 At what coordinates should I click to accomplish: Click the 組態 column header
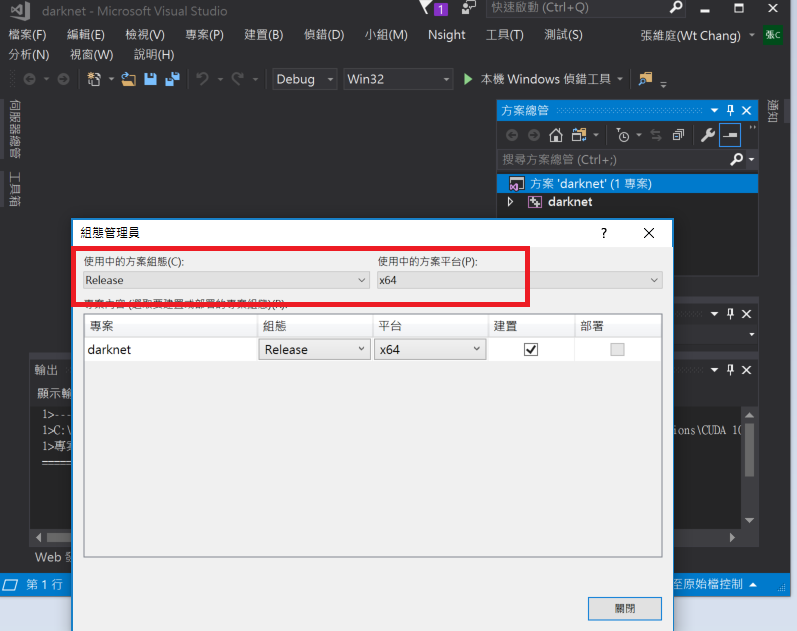coord(315,326)
